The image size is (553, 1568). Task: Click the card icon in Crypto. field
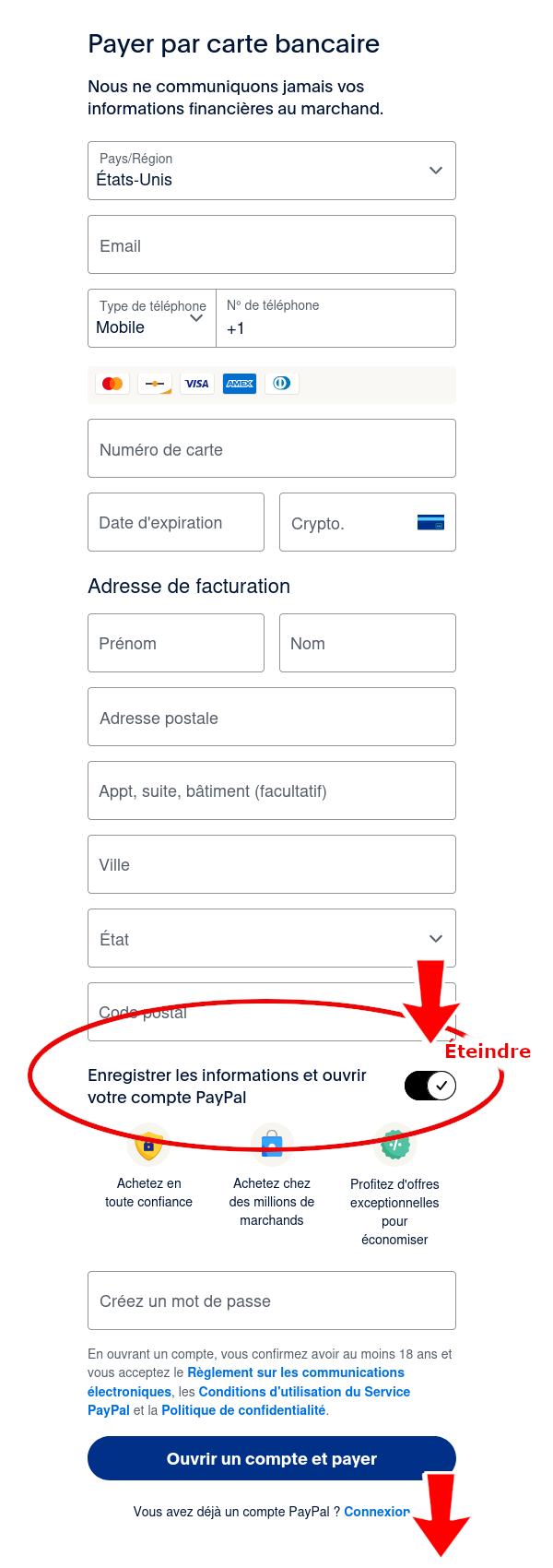coord(430,523)
